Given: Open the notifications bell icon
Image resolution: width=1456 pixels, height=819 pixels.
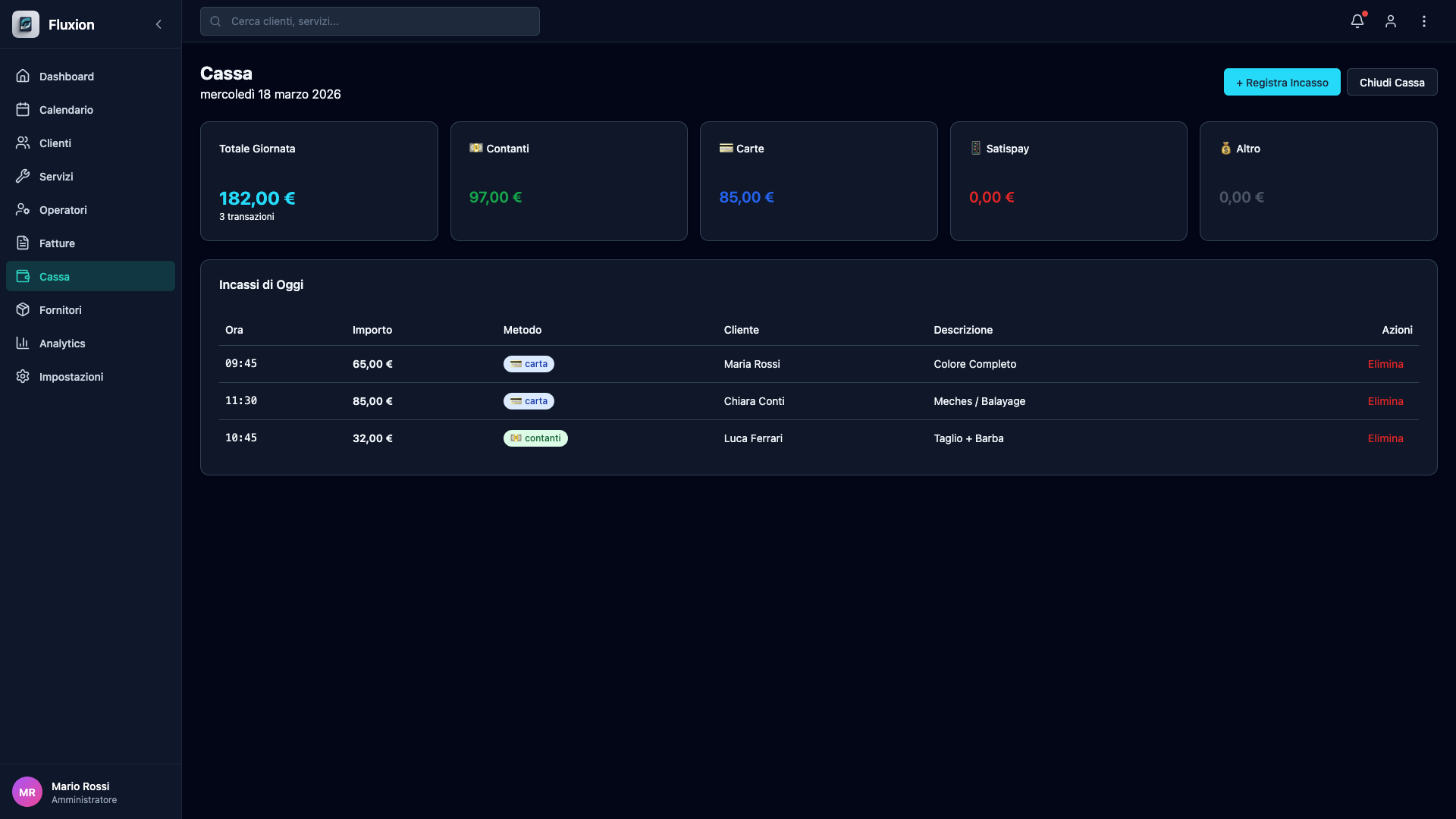Looking at the screenshot, I should point(1357,21).
